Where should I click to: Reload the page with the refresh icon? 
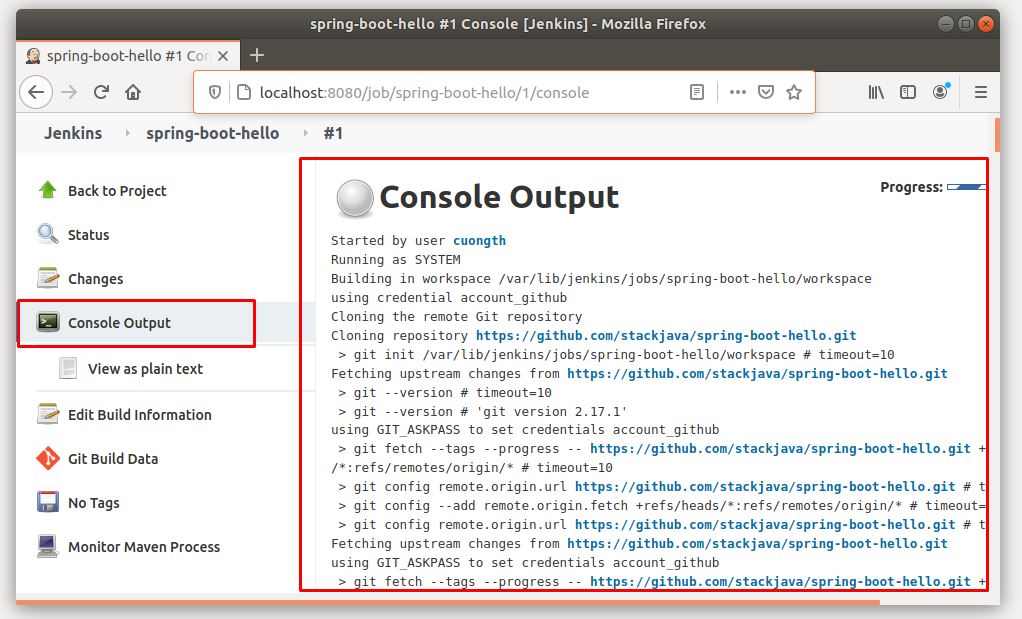point(101,92)
